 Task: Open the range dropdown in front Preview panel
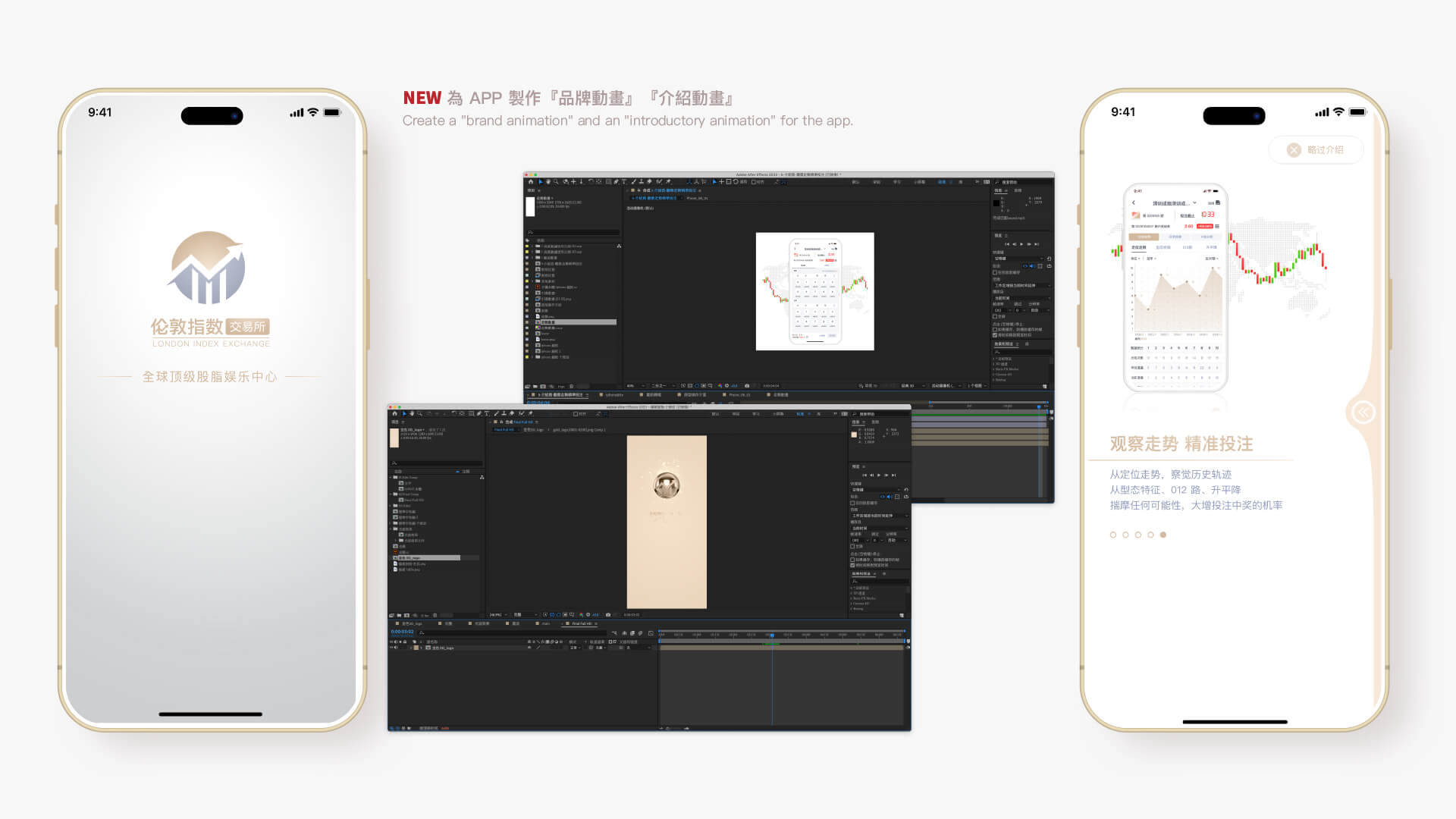click(880, 516)
